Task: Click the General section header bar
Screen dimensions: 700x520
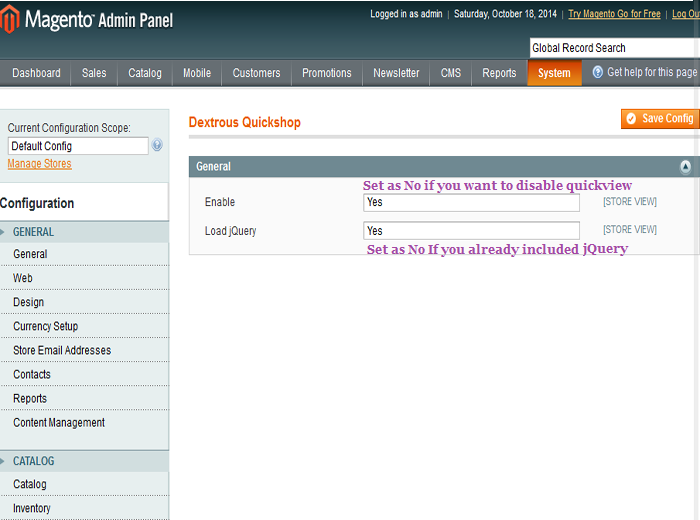Action: [x=444, y=167]
